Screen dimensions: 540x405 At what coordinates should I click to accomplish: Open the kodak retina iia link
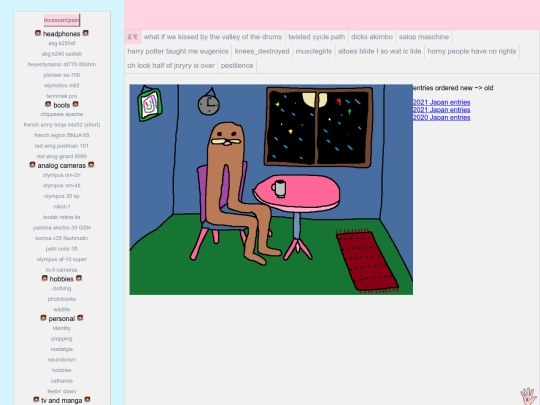pyautogui.click(x=62, y=217)
